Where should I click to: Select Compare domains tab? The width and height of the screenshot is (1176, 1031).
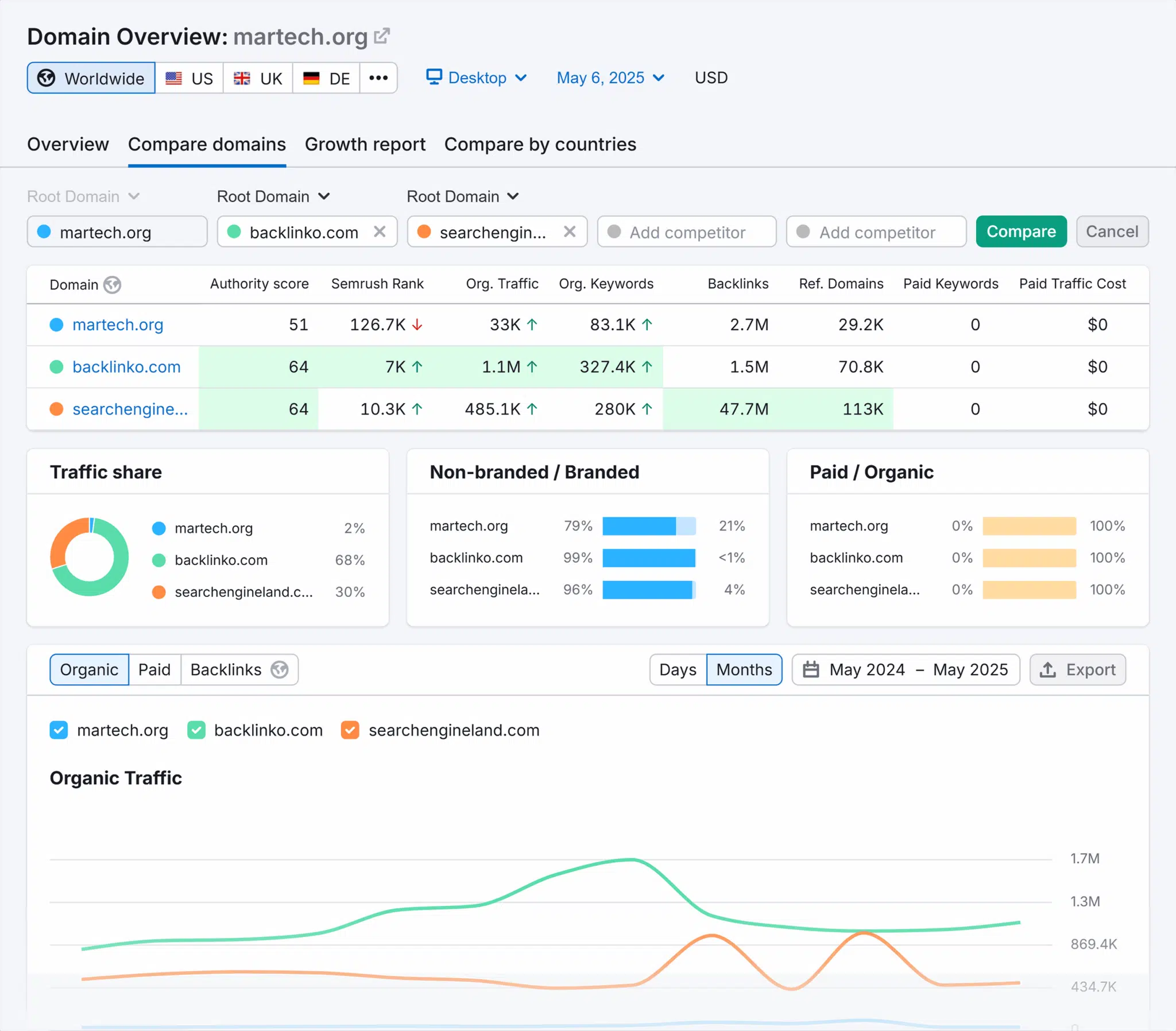(207, 145)
